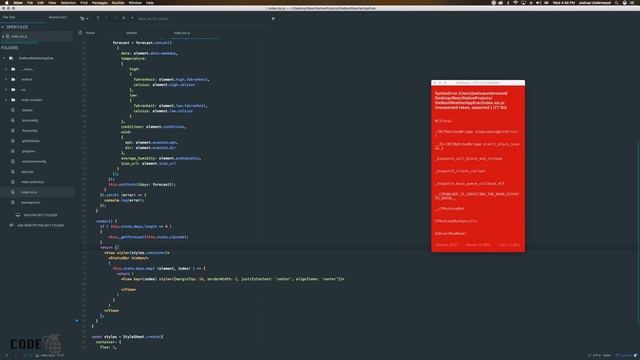Viewport: 640px width, 360px height.
Task: Select index.ios.js in the folder tree
Action: click(37, 192)
